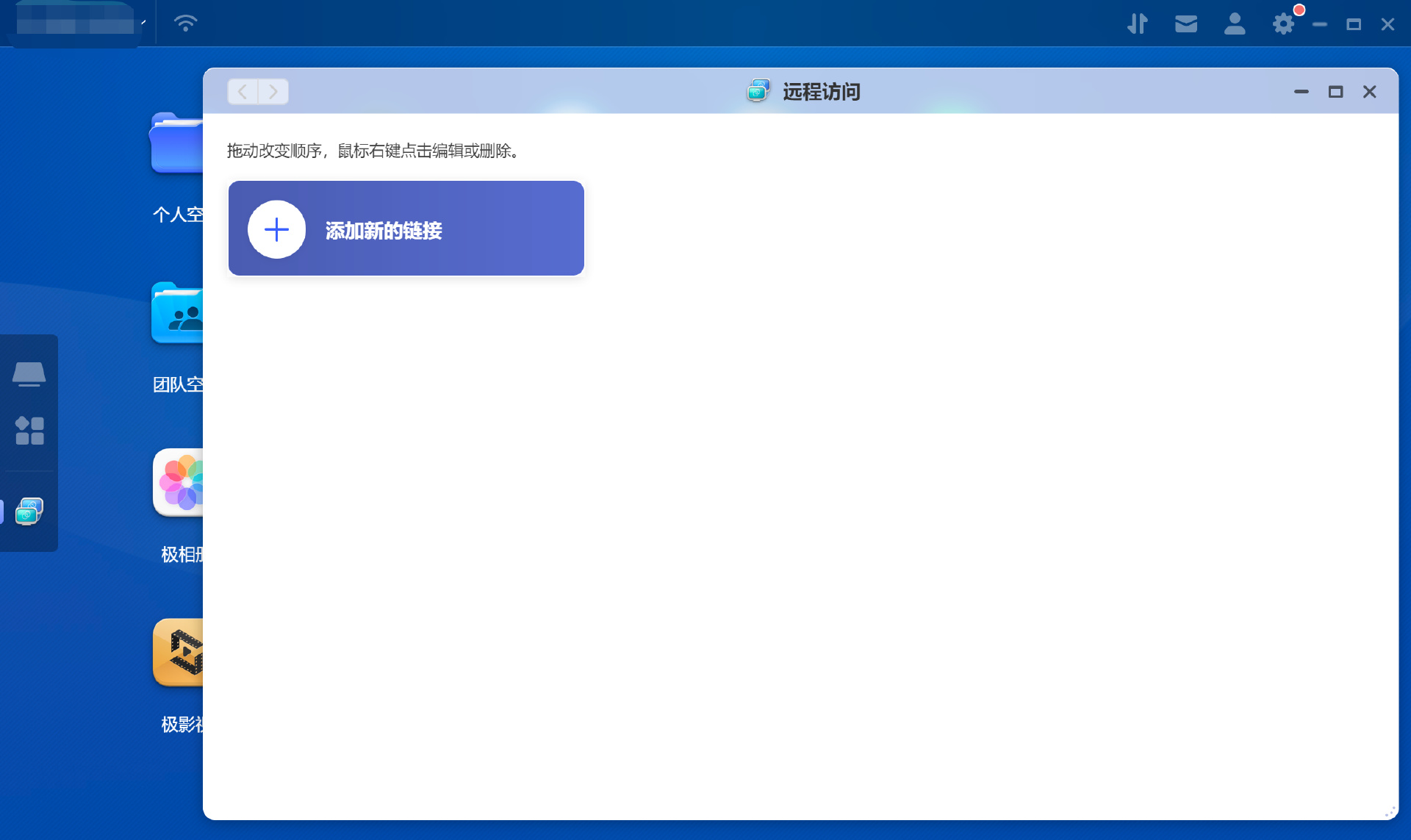Open the transfer tasks arrows icon
The height and width of the screenshot is (840, 1411).
(1137, 24)
